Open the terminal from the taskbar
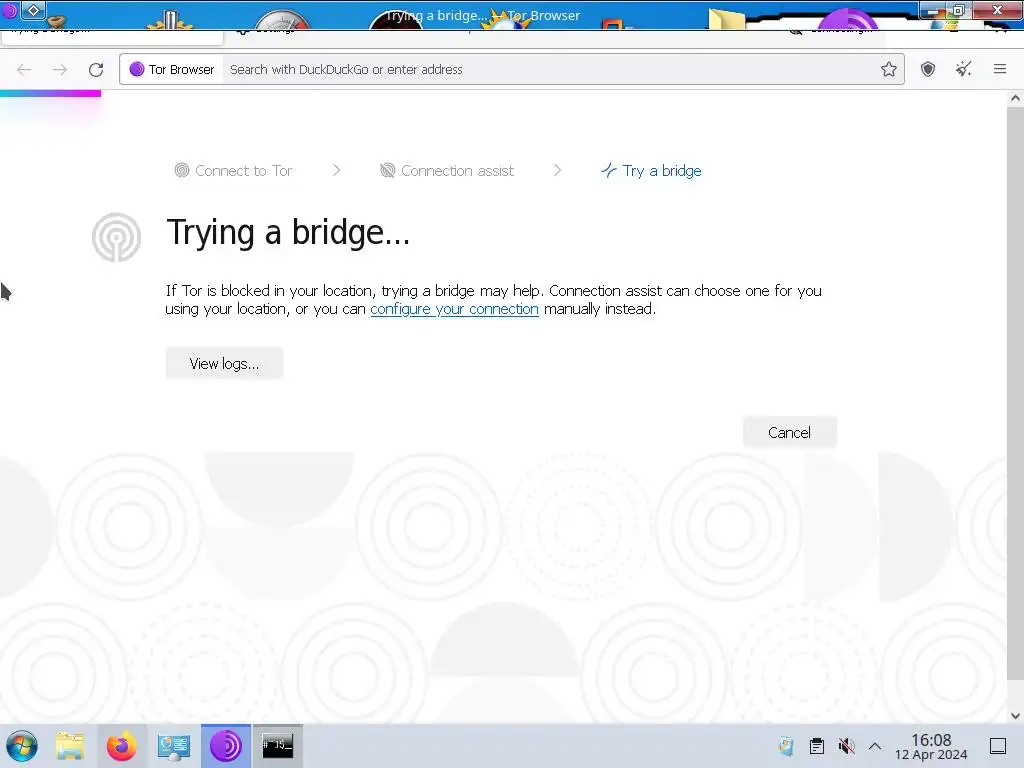This screenshot has height=768, width=1024. point(278,746)
